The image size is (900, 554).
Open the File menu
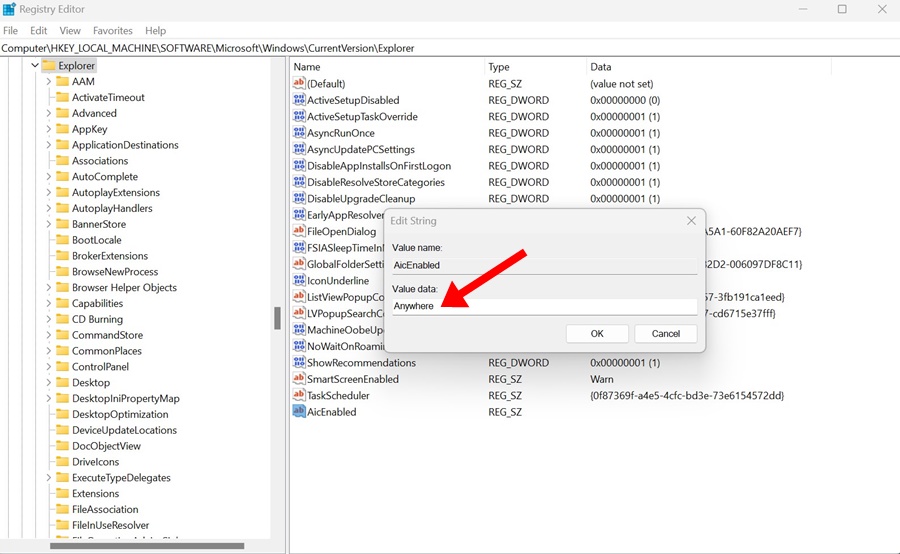tap(10, 30)
